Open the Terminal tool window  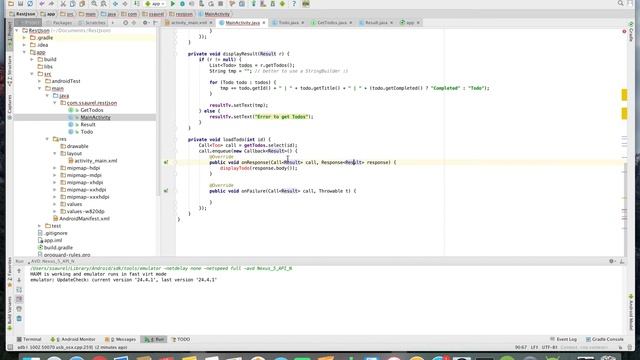(x=29, y=339)
